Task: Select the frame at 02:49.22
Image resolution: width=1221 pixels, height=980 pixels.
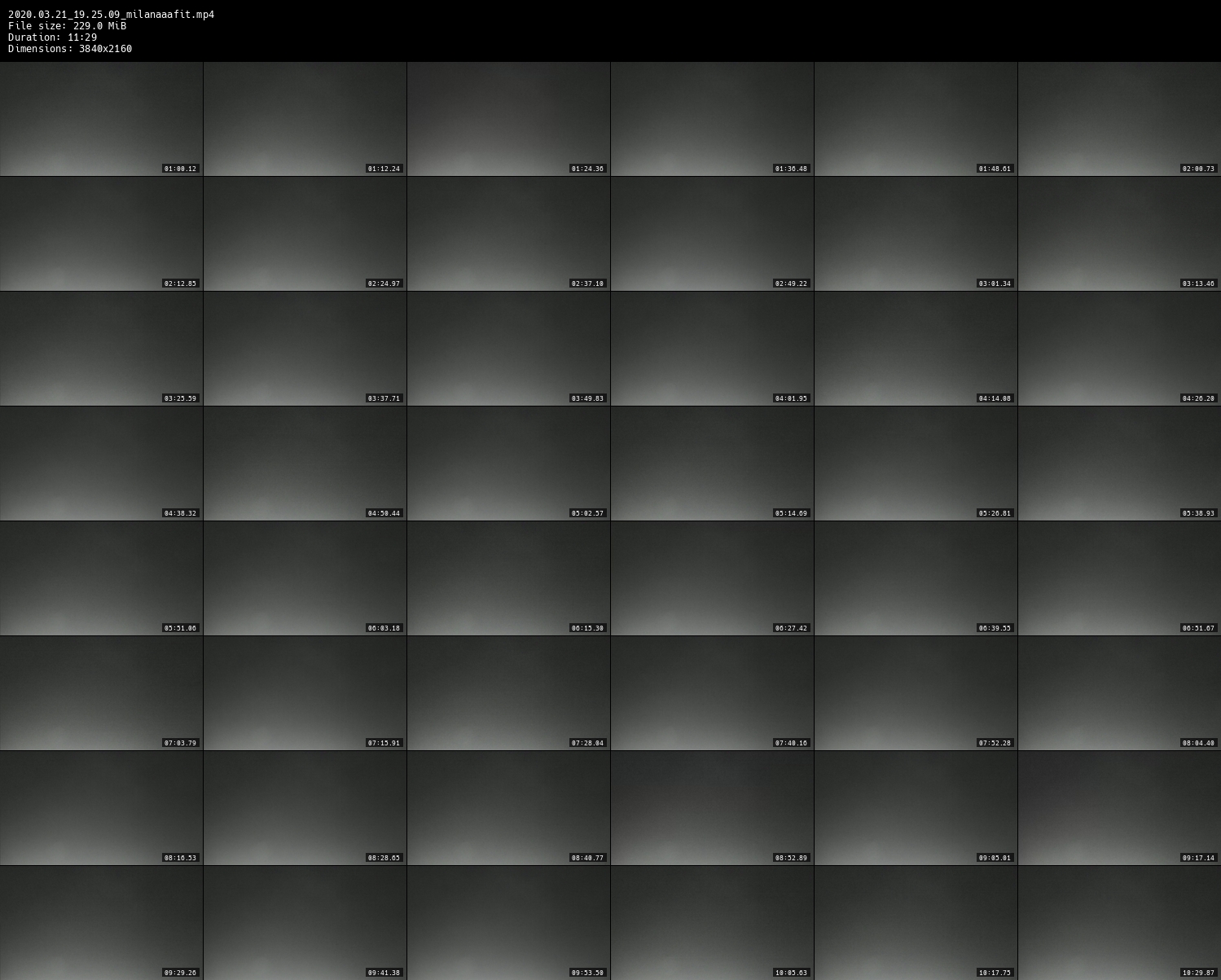Action: coord(712,234)
